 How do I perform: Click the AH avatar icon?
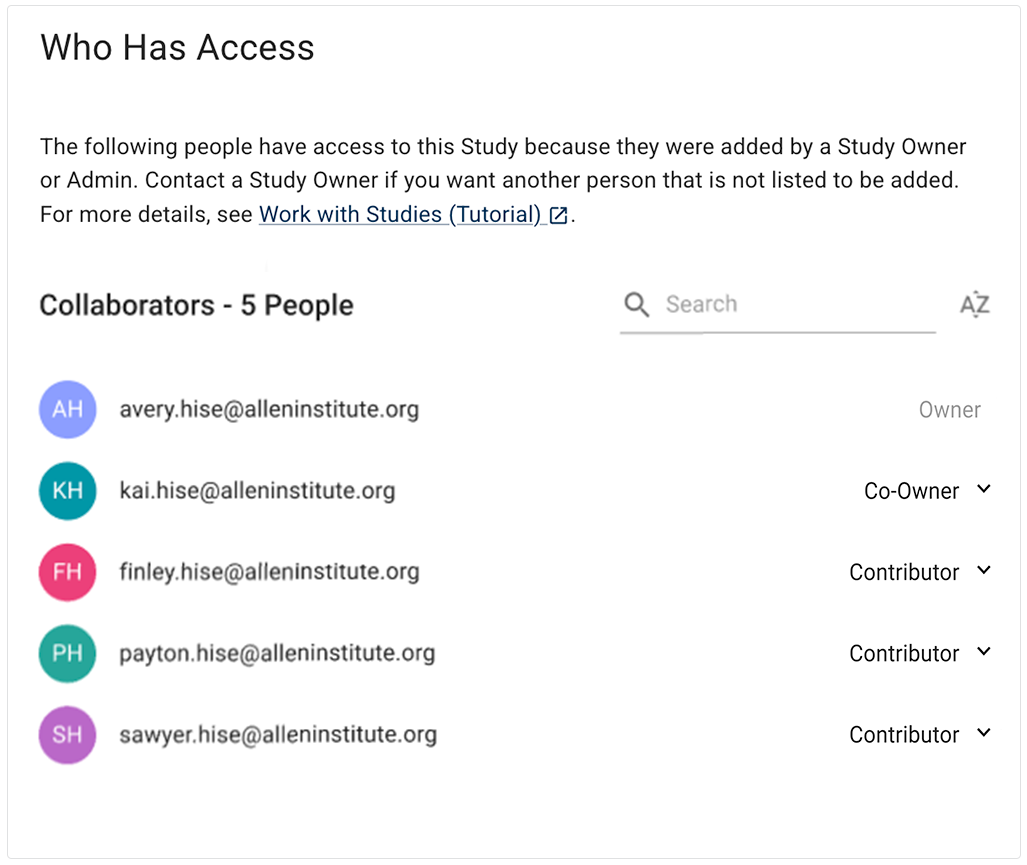67,410
